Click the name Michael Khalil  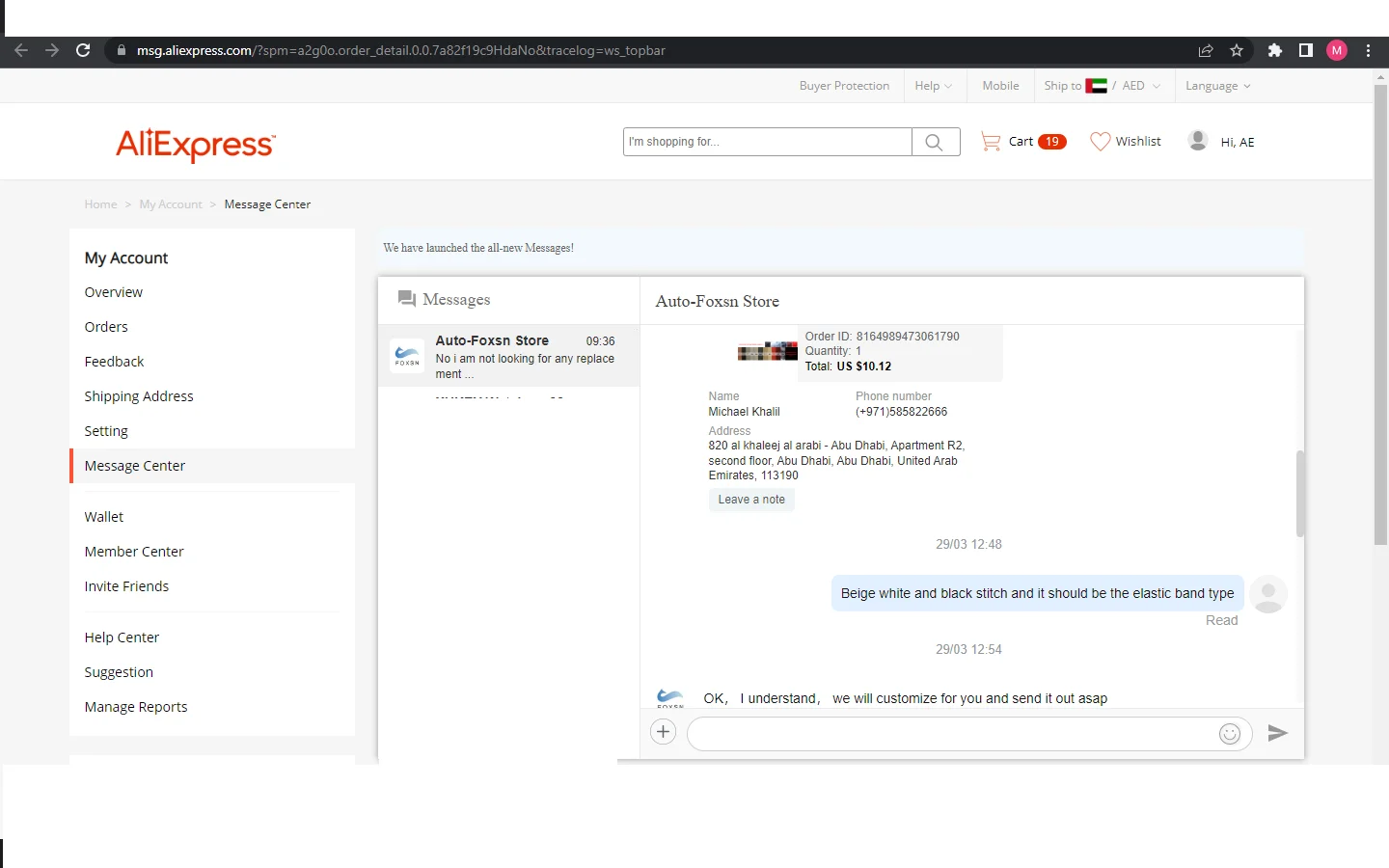pos(745,412)
